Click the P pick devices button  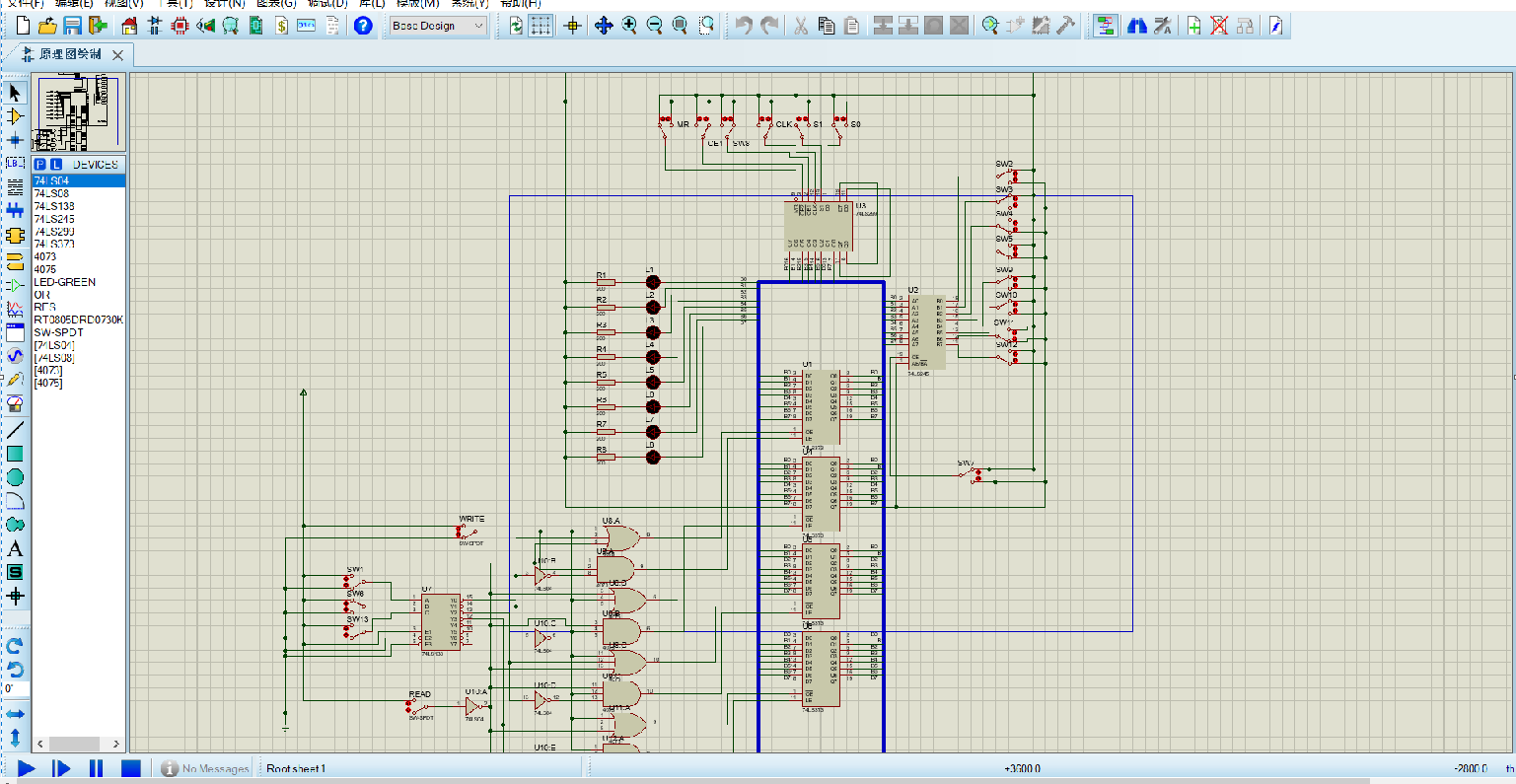(40, 165)
